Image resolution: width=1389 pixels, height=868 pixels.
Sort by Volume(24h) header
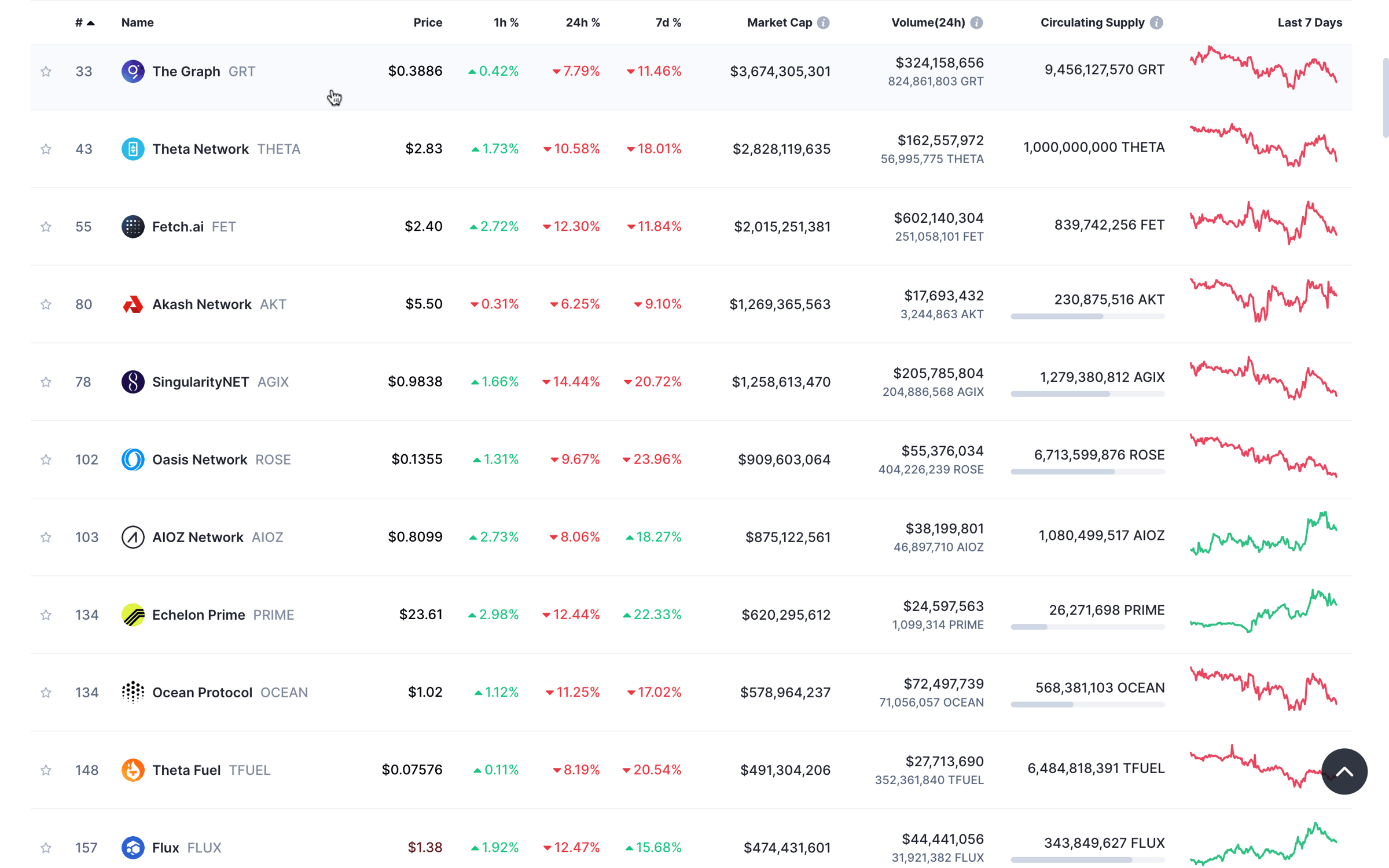(928, 23)
